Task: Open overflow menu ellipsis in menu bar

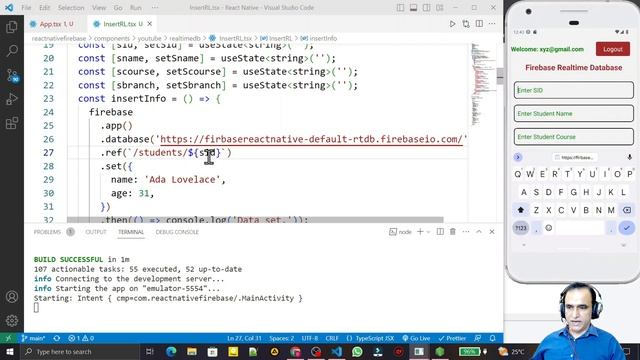Action: click(x=155, y=8)
